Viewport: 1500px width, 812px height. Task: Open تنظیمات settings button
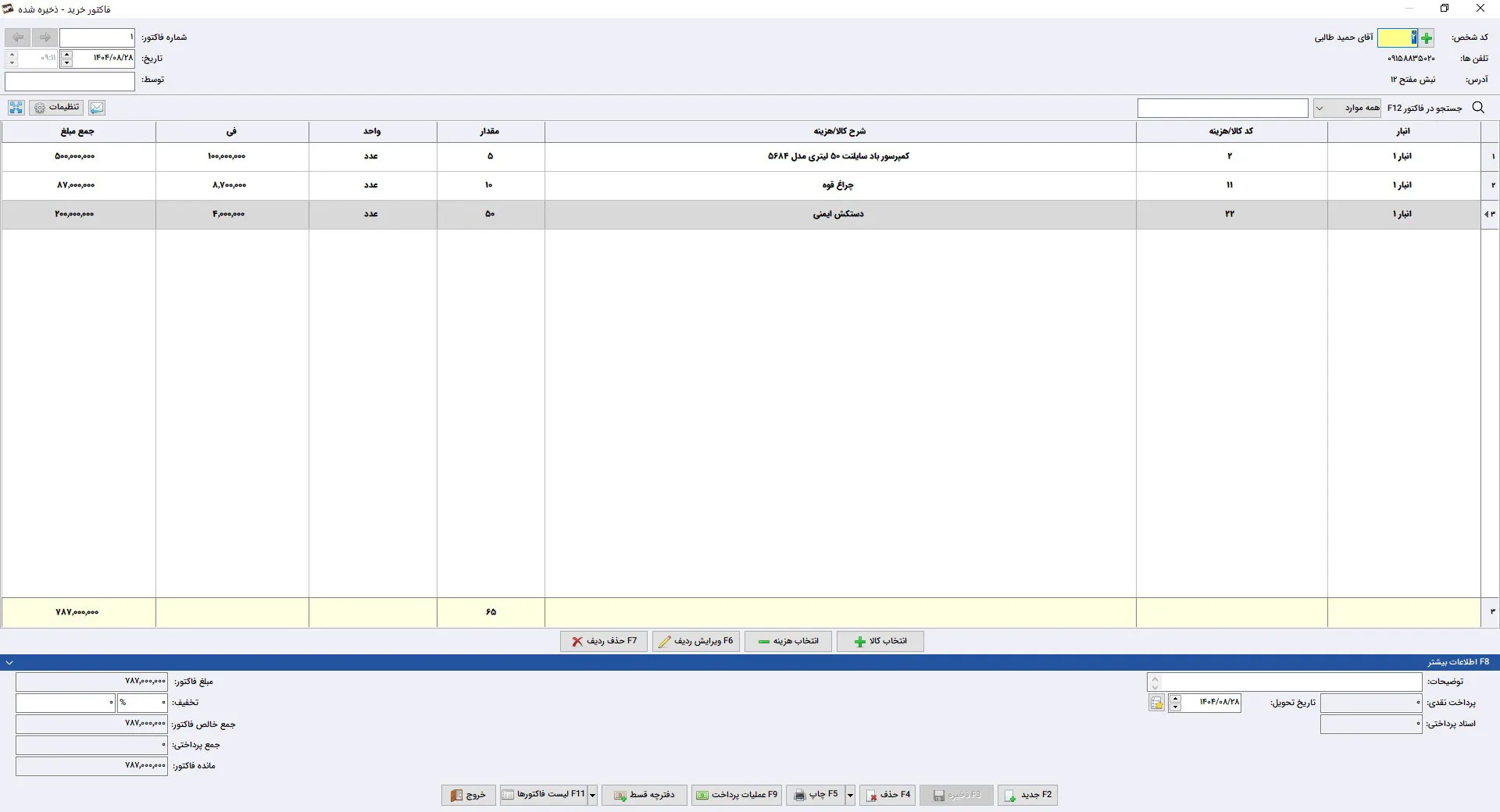(57, 108)
